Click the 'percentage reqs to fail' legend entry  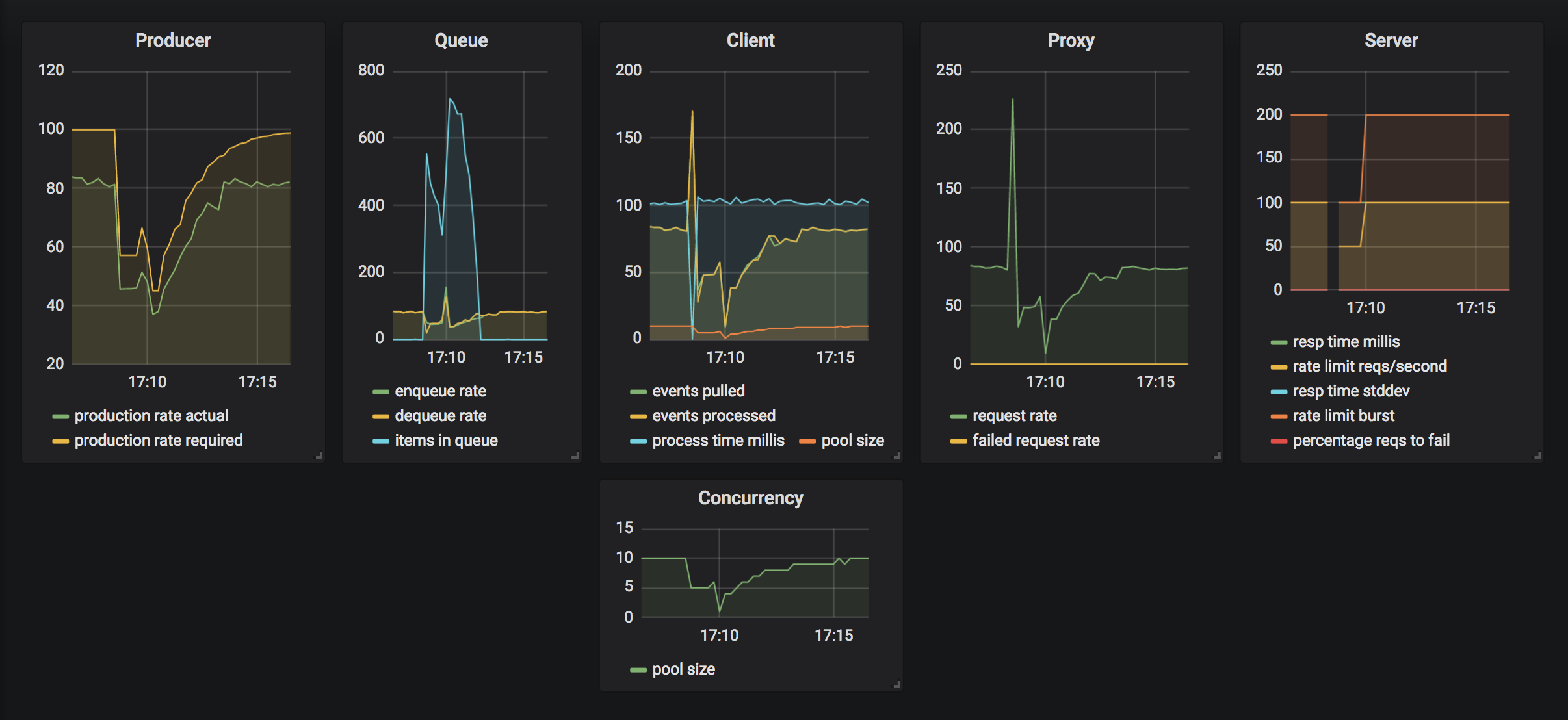click(1360, 441)
